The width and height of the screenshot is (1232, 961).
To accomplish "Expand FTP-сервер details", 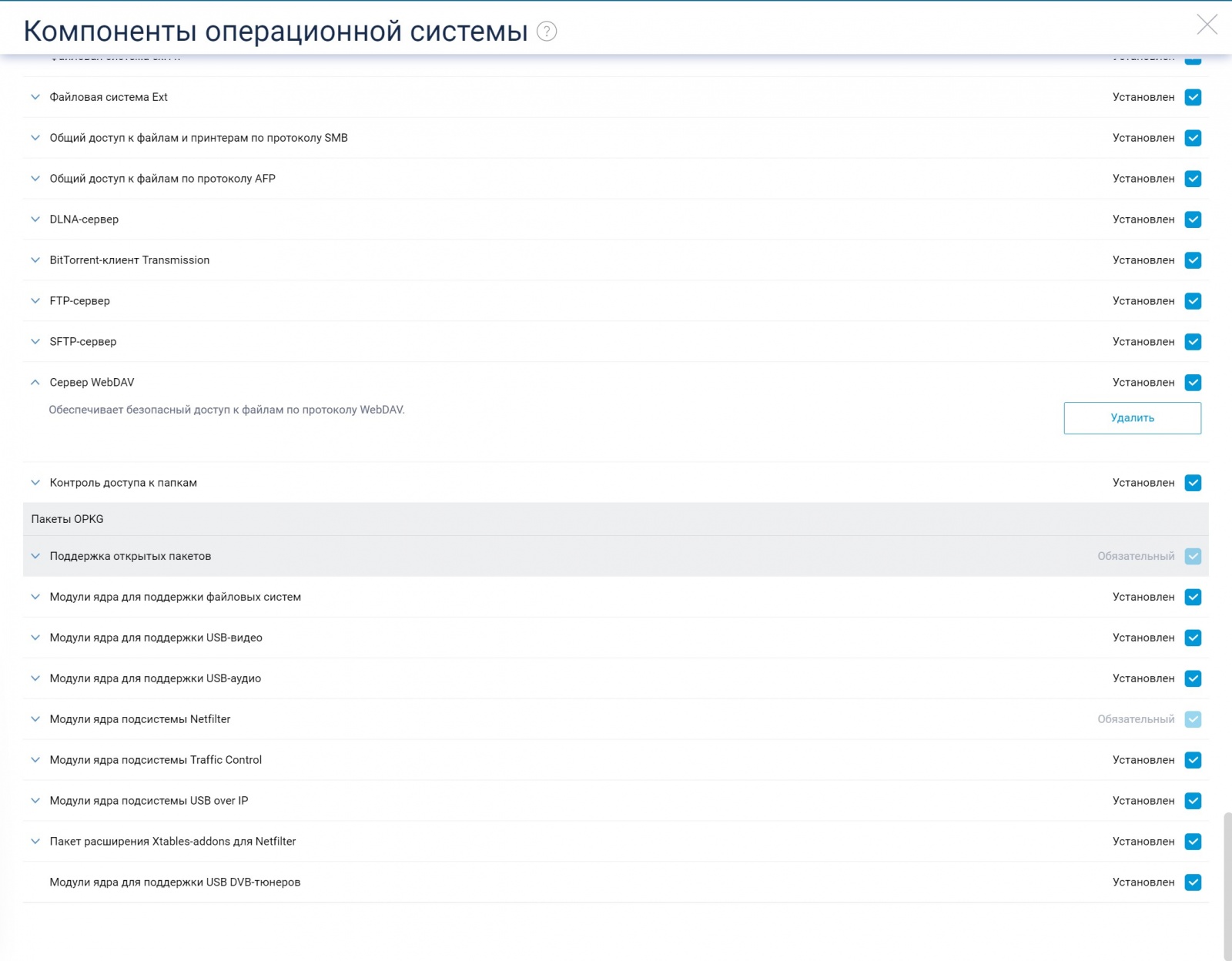I will pos(35,301).
